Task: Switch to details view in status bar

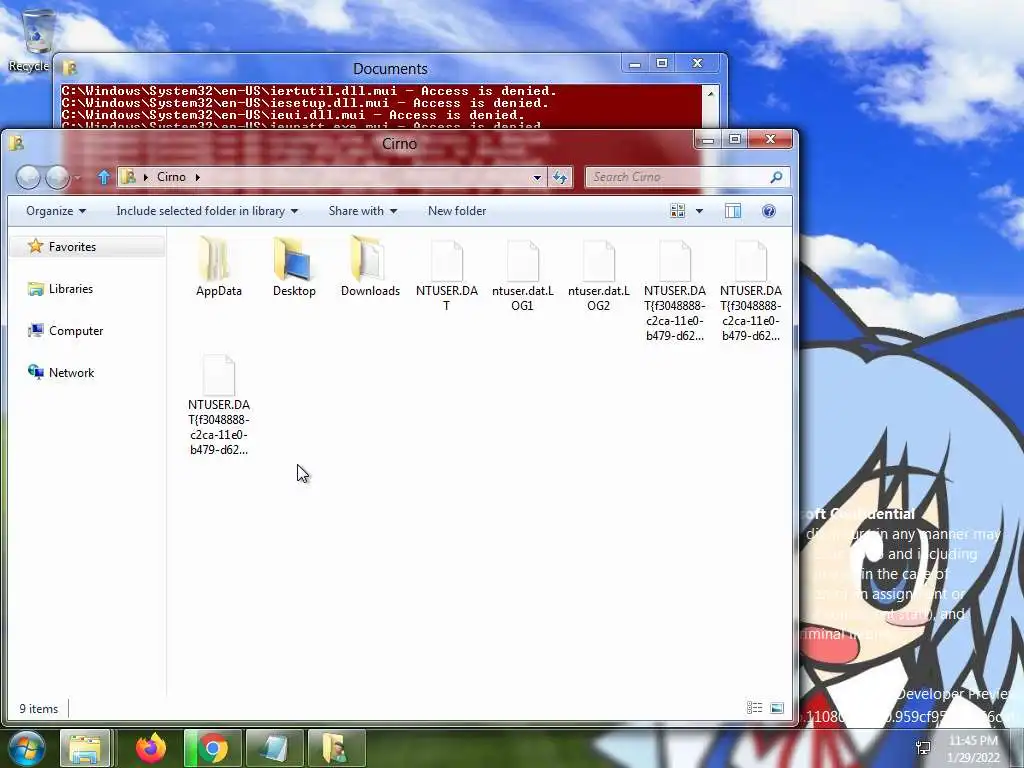Action: pyautogui.click(x=754, y=708)
